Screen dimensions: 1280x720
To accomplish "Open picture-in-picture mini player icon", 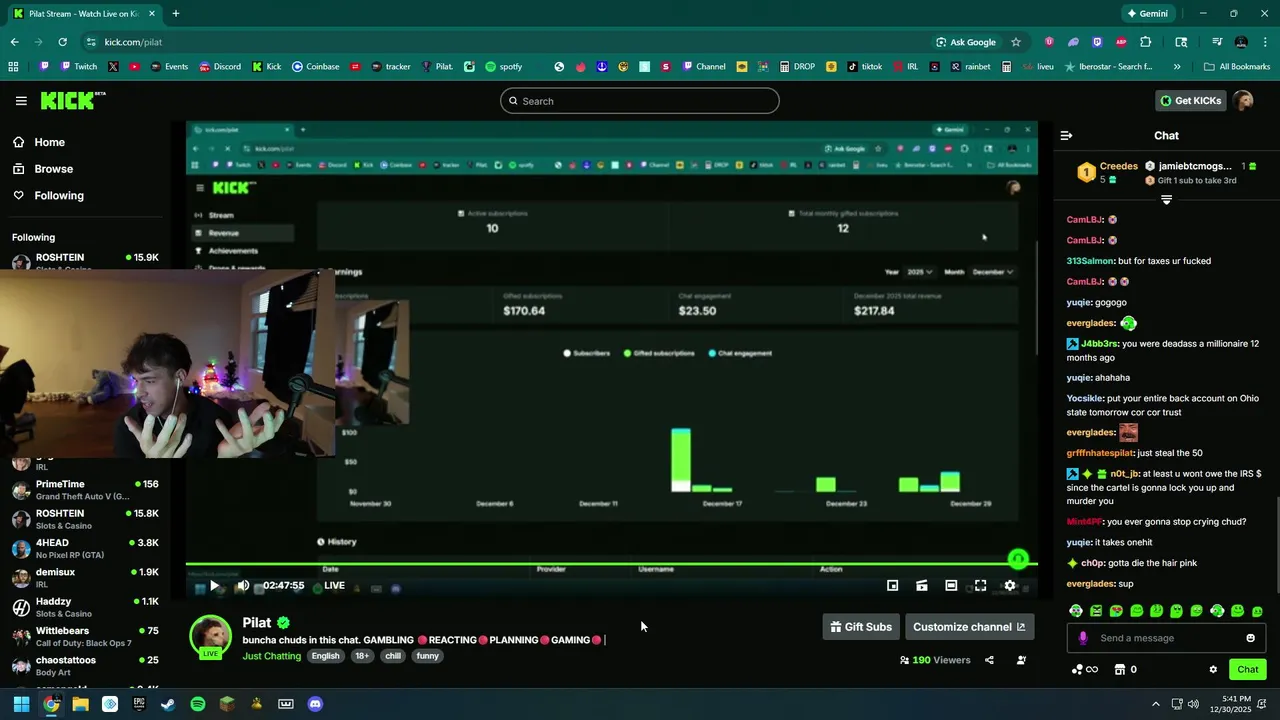I will (x=893, y=586).
